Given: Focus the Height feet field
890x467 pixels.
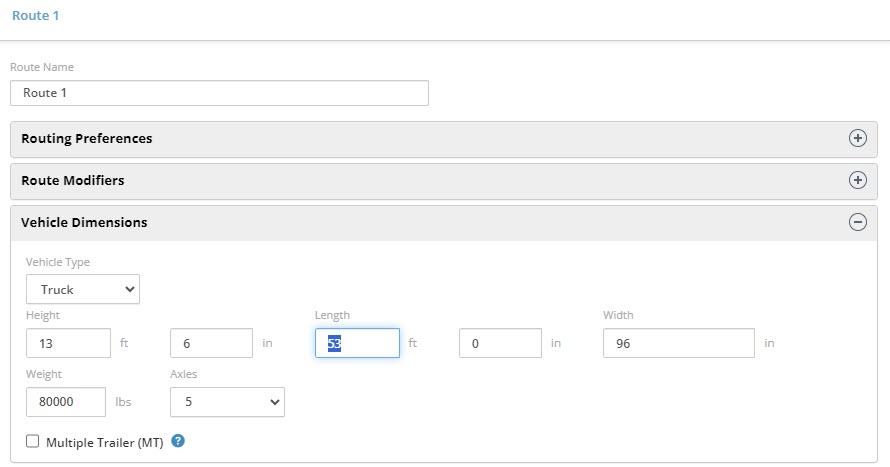Looking at the screenshot, I should tap(68, 343).
